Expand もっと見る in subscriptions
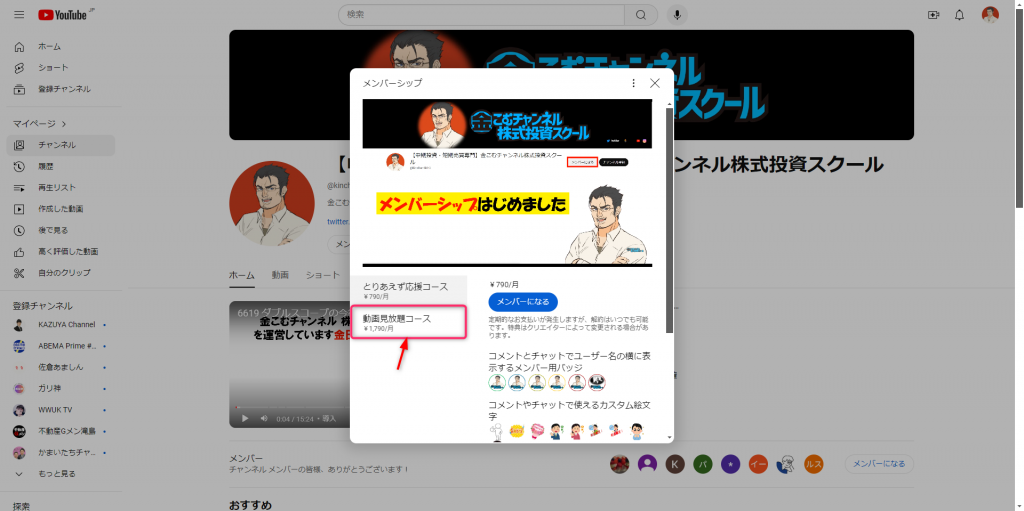This screenshot has width=1024, height=511. [61, 474]
